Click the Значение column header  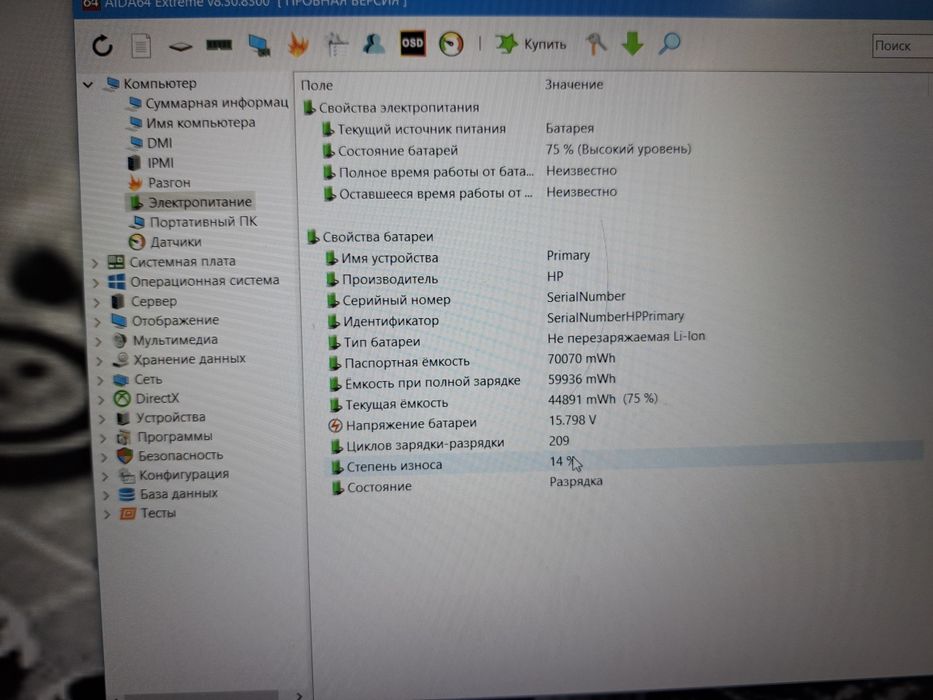pos(574,85)
